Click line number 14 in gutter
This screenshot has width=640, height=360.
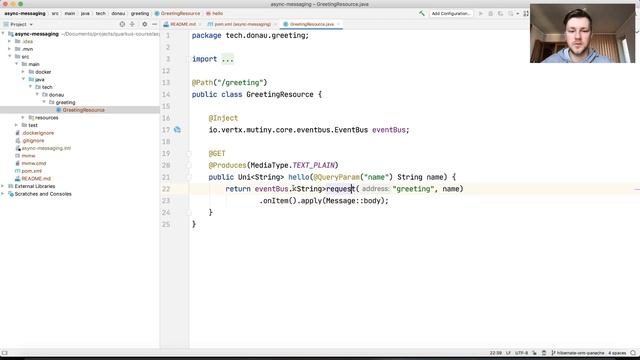(x=166, y=95)
